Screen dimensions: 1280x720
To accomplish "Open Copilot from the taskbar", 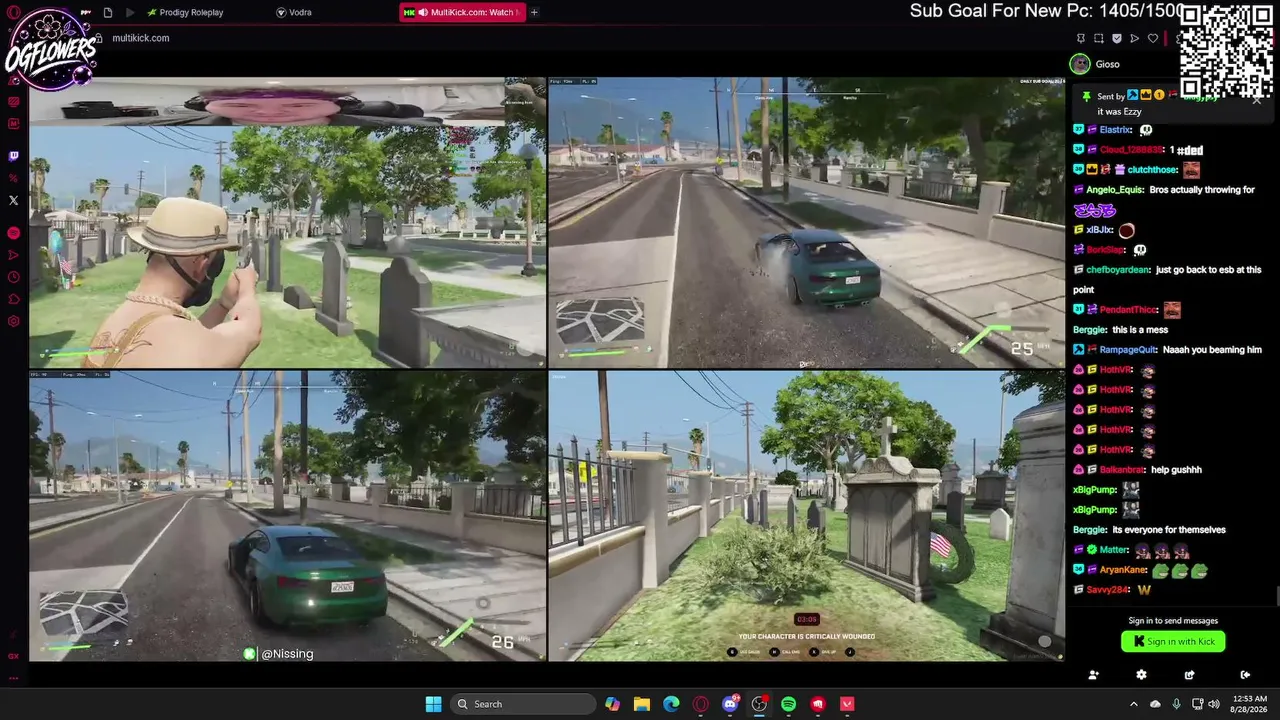I will pos(612,704).
